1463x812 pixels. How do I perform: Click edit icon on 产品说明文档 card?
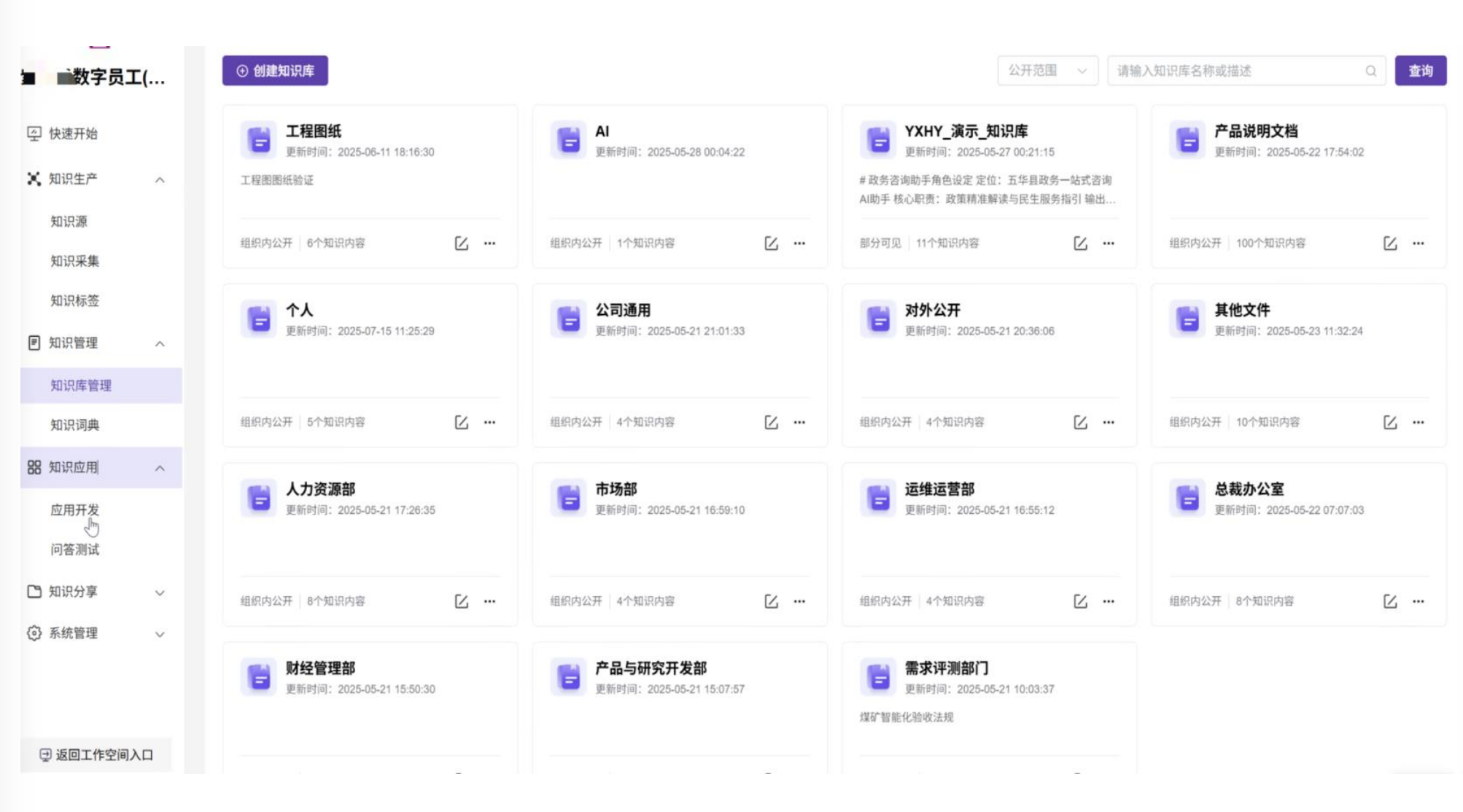coord(1390,243)
